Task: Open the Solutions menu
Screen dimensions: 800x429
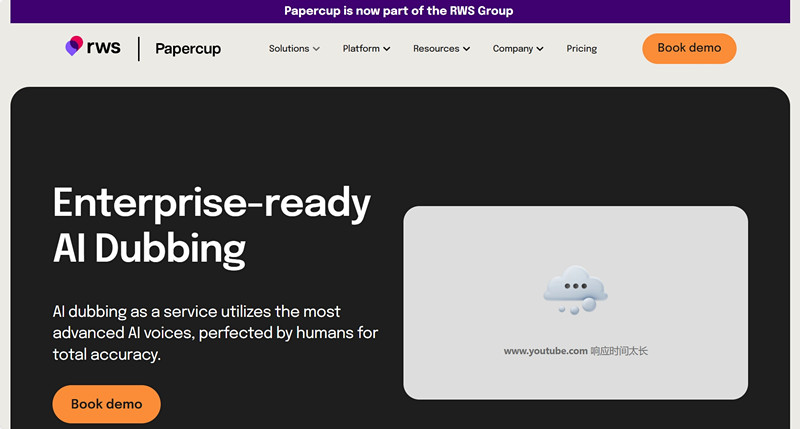Action: pyautogui.click(x=289, y=48)
